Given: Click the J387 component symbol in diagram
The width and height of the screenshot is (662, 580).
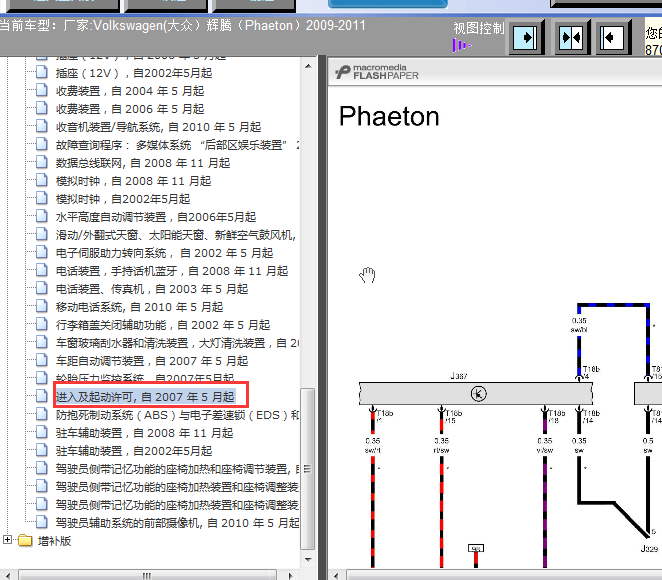Looking at the screenshot, I should (x=479, y=394).
